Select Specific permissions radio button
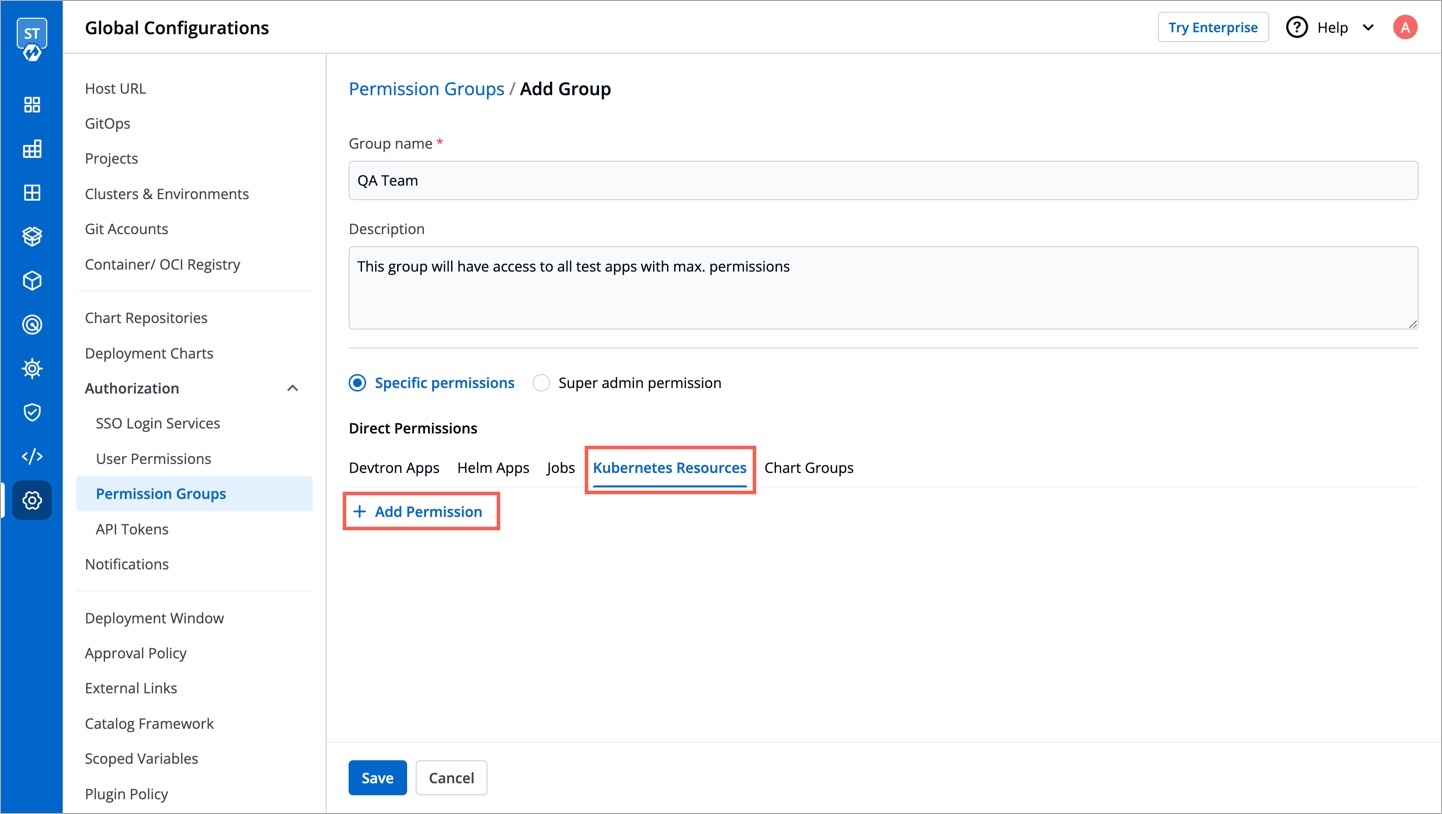 [x=357, y=383]
